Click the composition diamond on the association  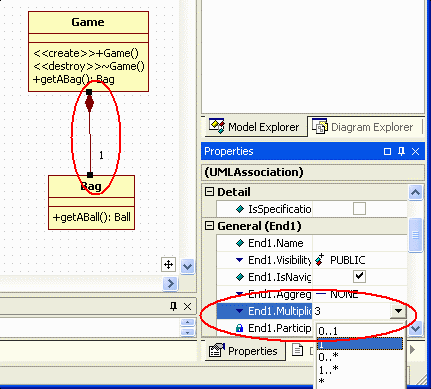89,103
